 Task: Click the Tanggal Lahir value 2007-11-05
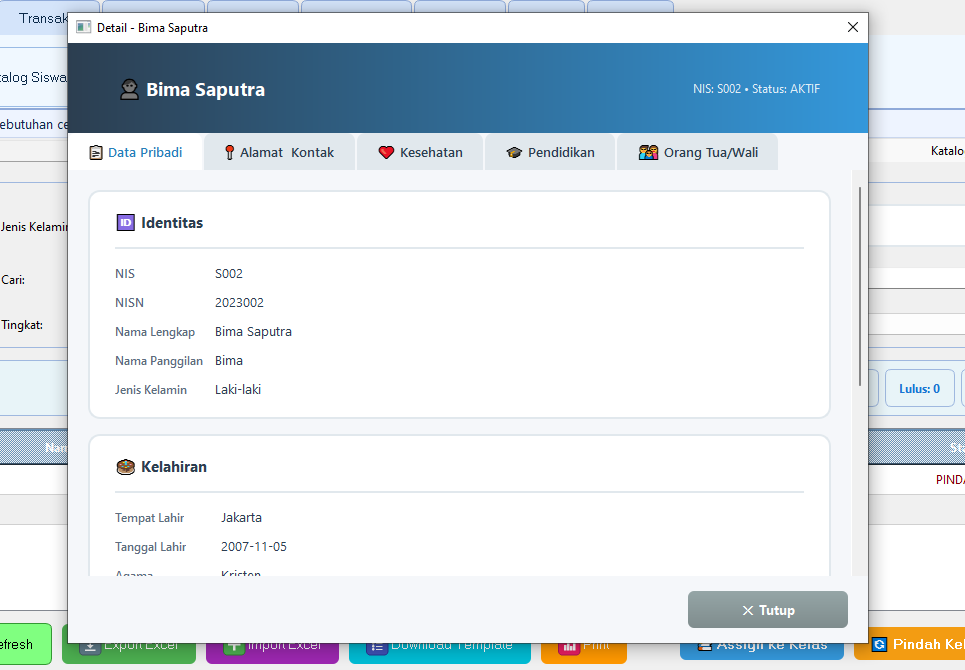254,547
